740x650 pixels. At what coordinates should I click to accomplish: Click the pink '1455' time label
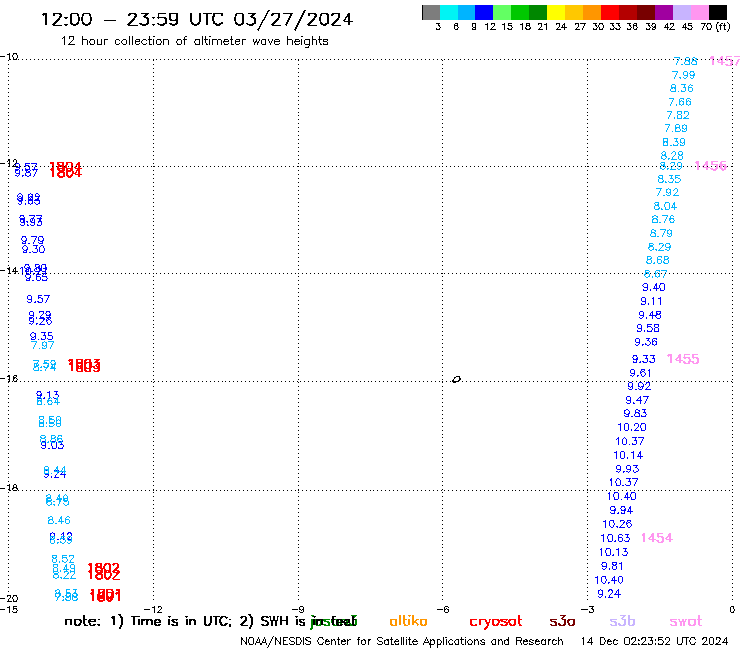pos(683,359)
